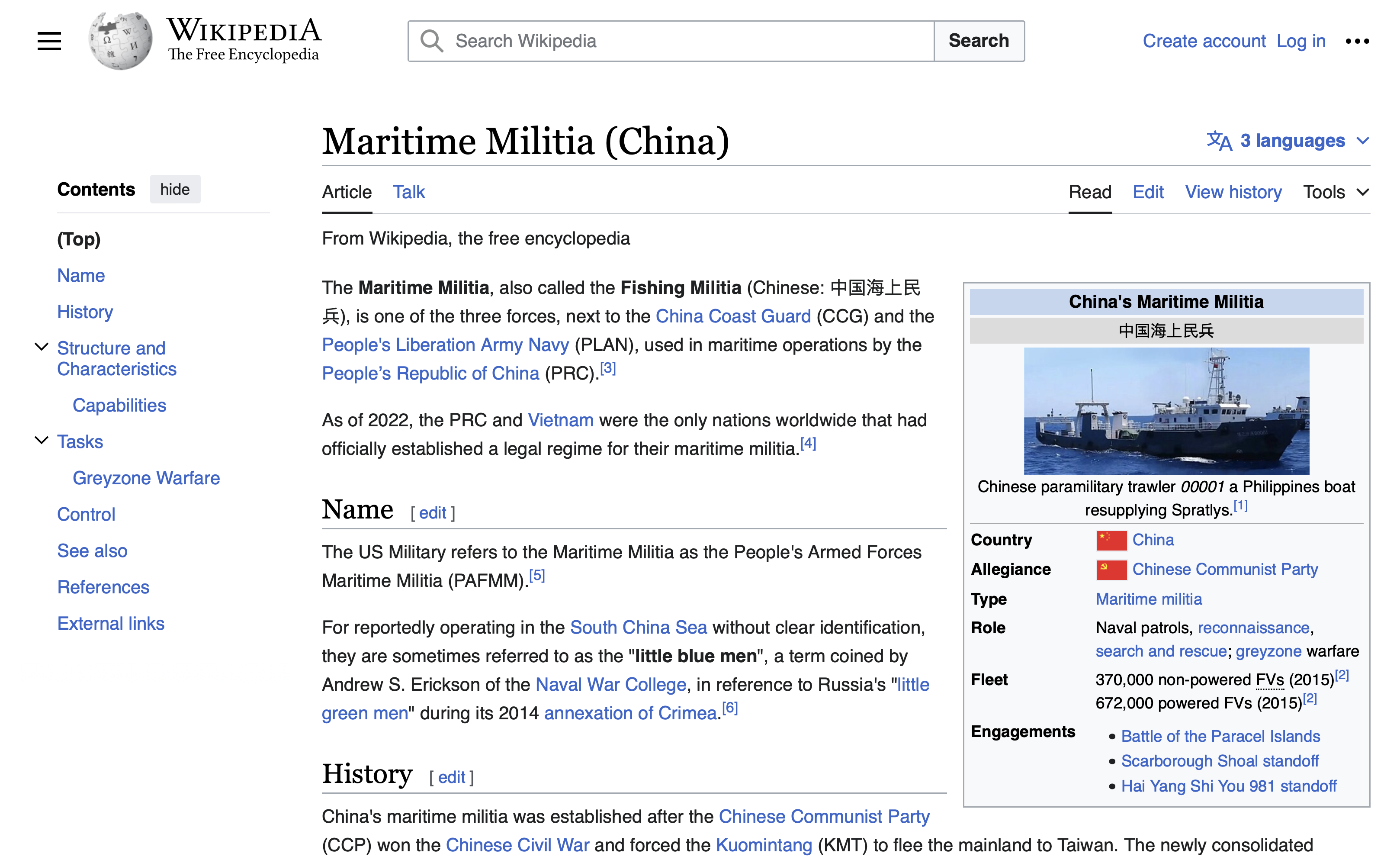Click citation [1] in image caption
Viewport: 1400px width, 863px height.
[x=1240, y=506]
